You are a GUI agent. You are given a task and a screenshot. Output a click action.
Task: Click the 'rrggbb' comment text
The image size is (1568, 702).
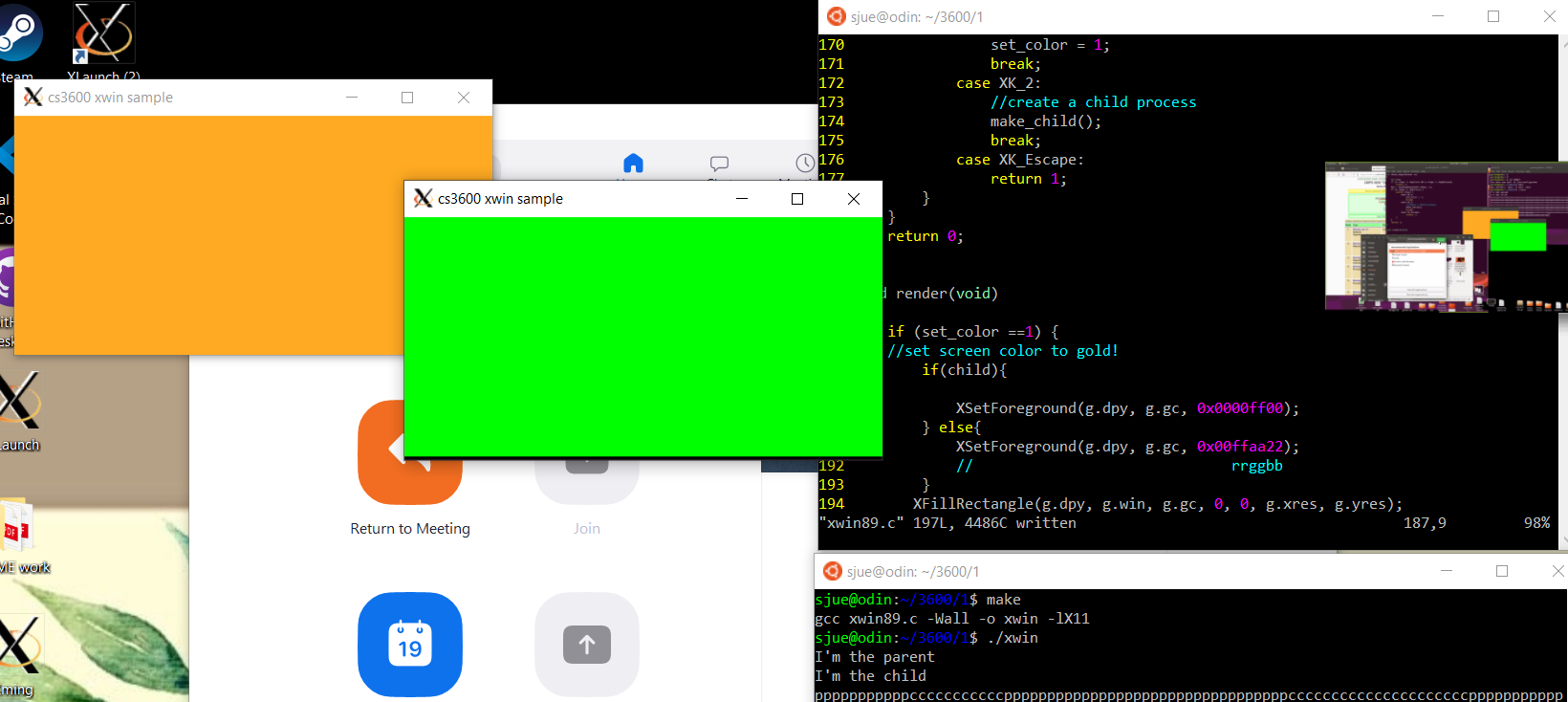pyautogui.click(x=1257, y=466)
